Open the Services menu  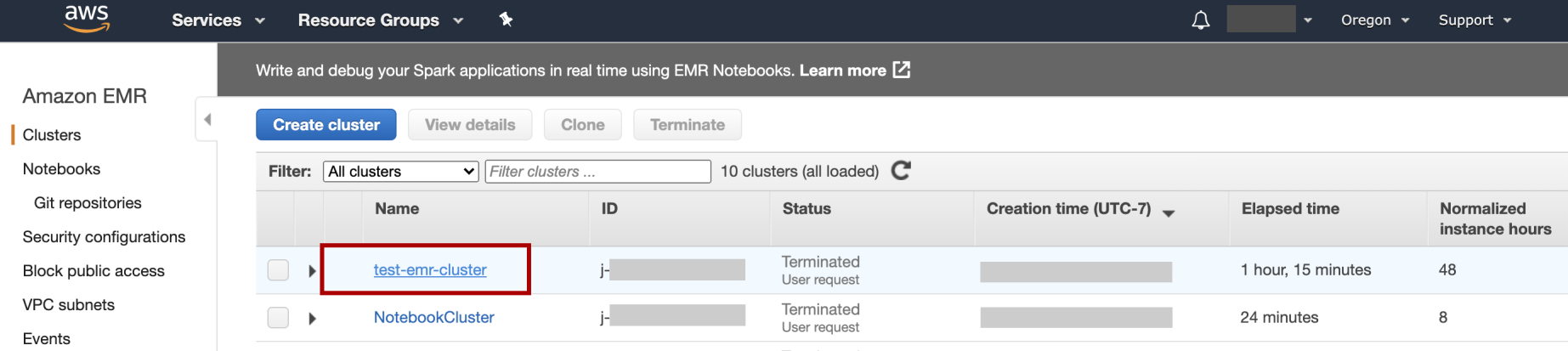click(218, 20)
